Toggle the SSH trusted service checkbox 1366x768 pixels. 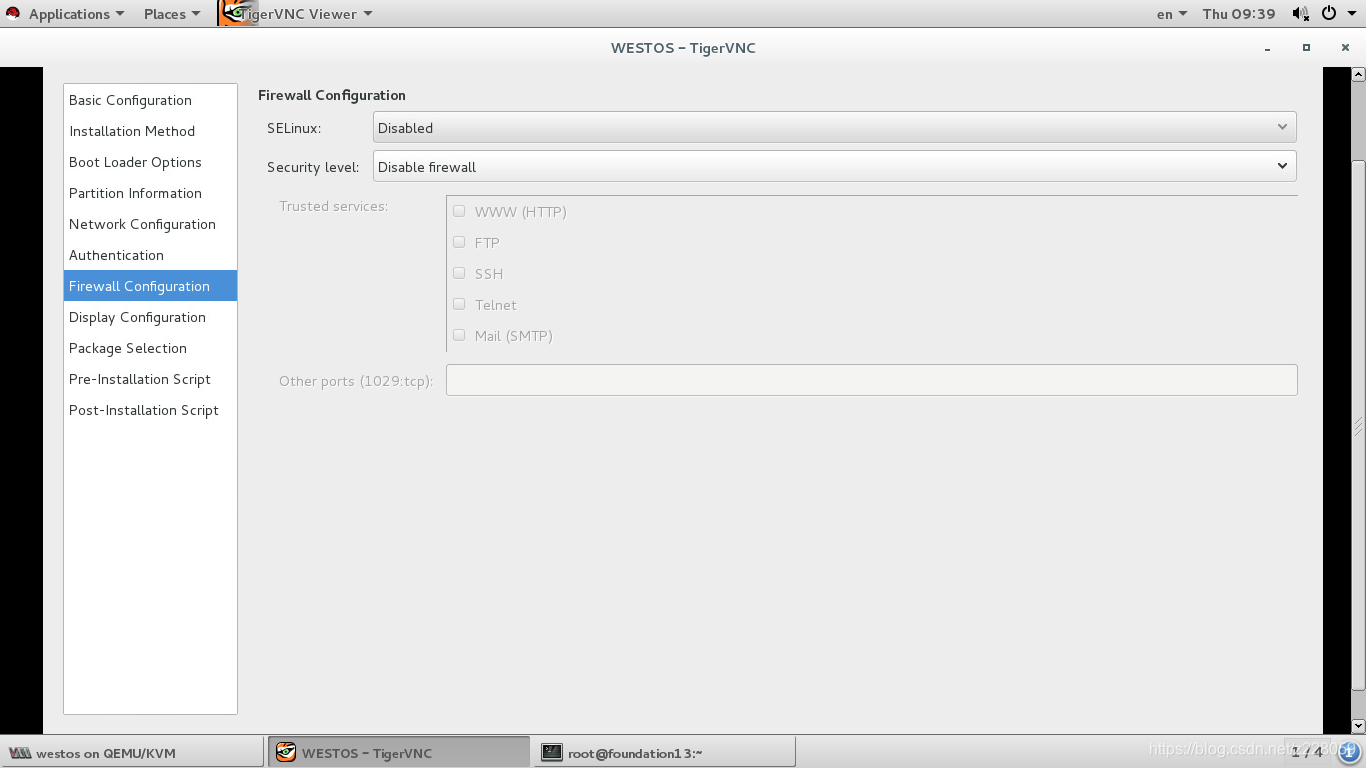click(x=459, y=273)
